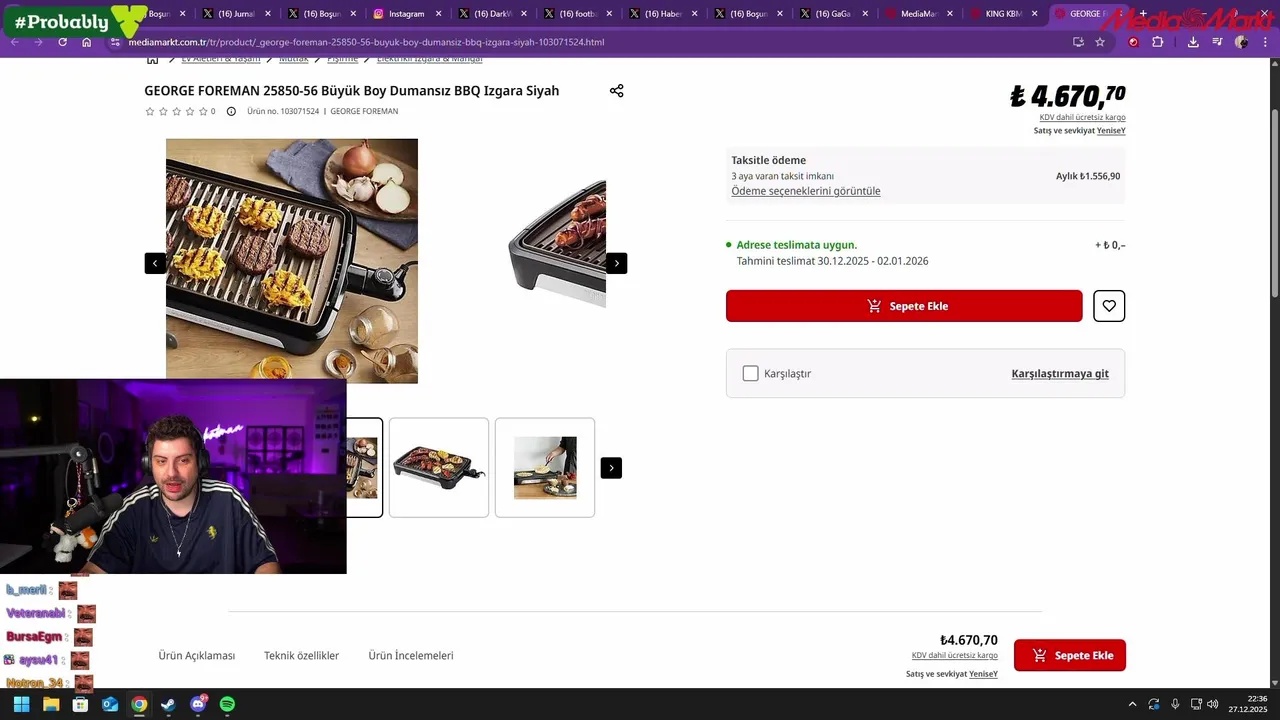Click the info icon next to rating stars

click(x=231, y=111)
